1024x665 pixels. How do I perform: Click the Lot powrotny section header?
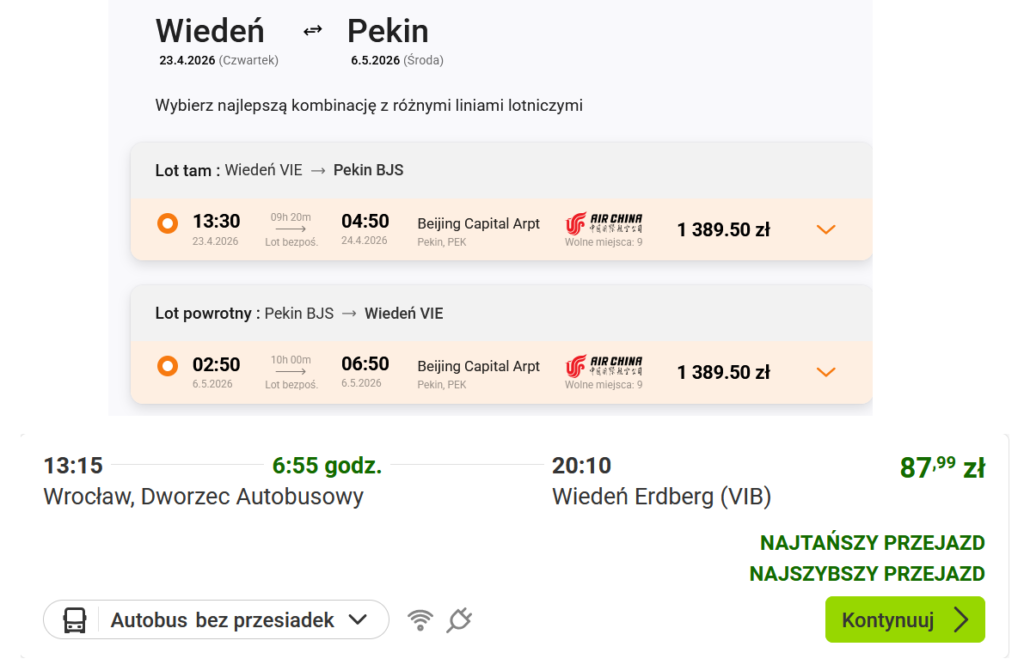[299, 313]
